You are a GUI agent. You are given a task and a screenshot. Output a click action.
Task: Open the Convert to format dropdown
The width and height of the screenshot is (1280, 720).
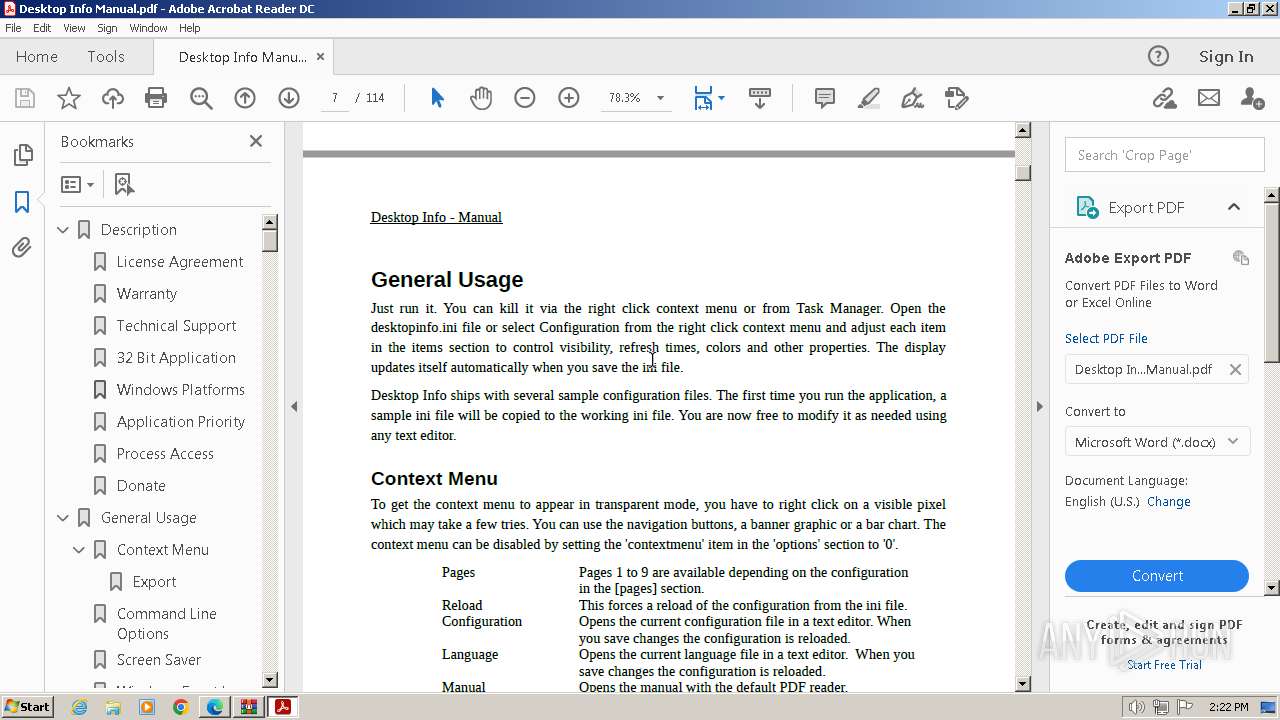[1157, 442]
